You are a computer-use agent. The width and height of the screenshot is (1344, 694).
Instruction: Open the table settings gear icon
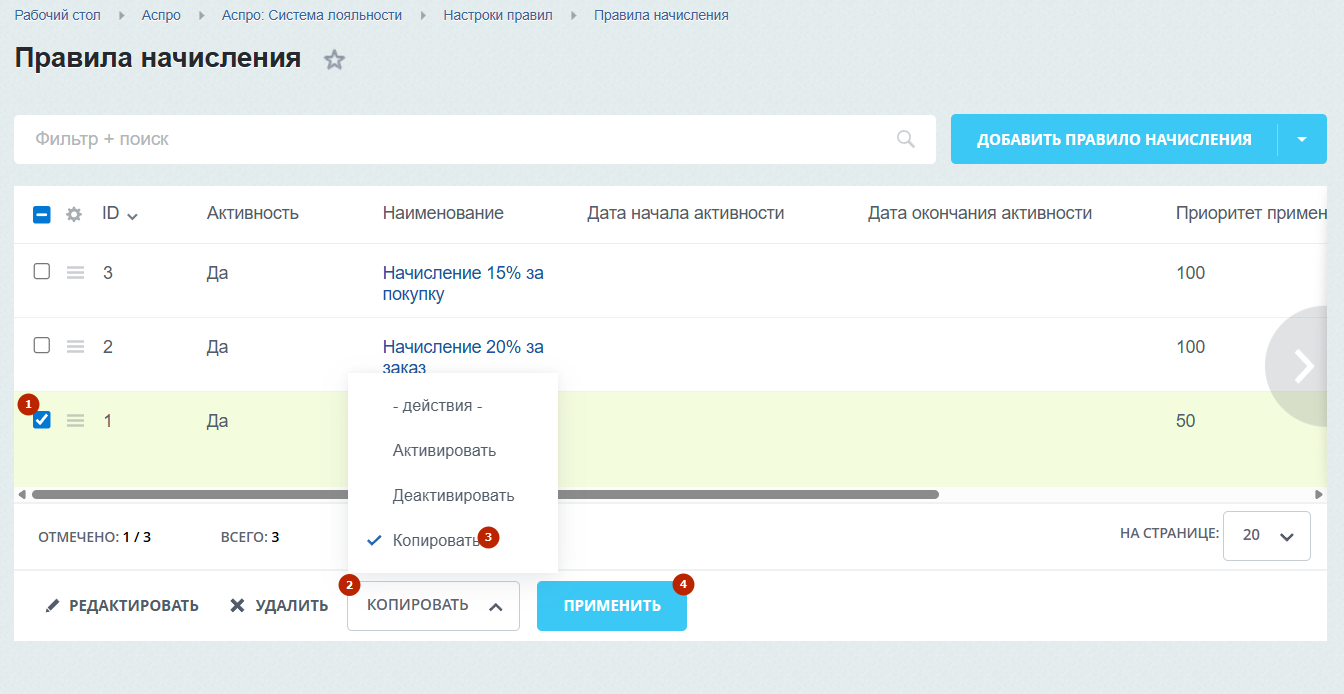[74, 214]
